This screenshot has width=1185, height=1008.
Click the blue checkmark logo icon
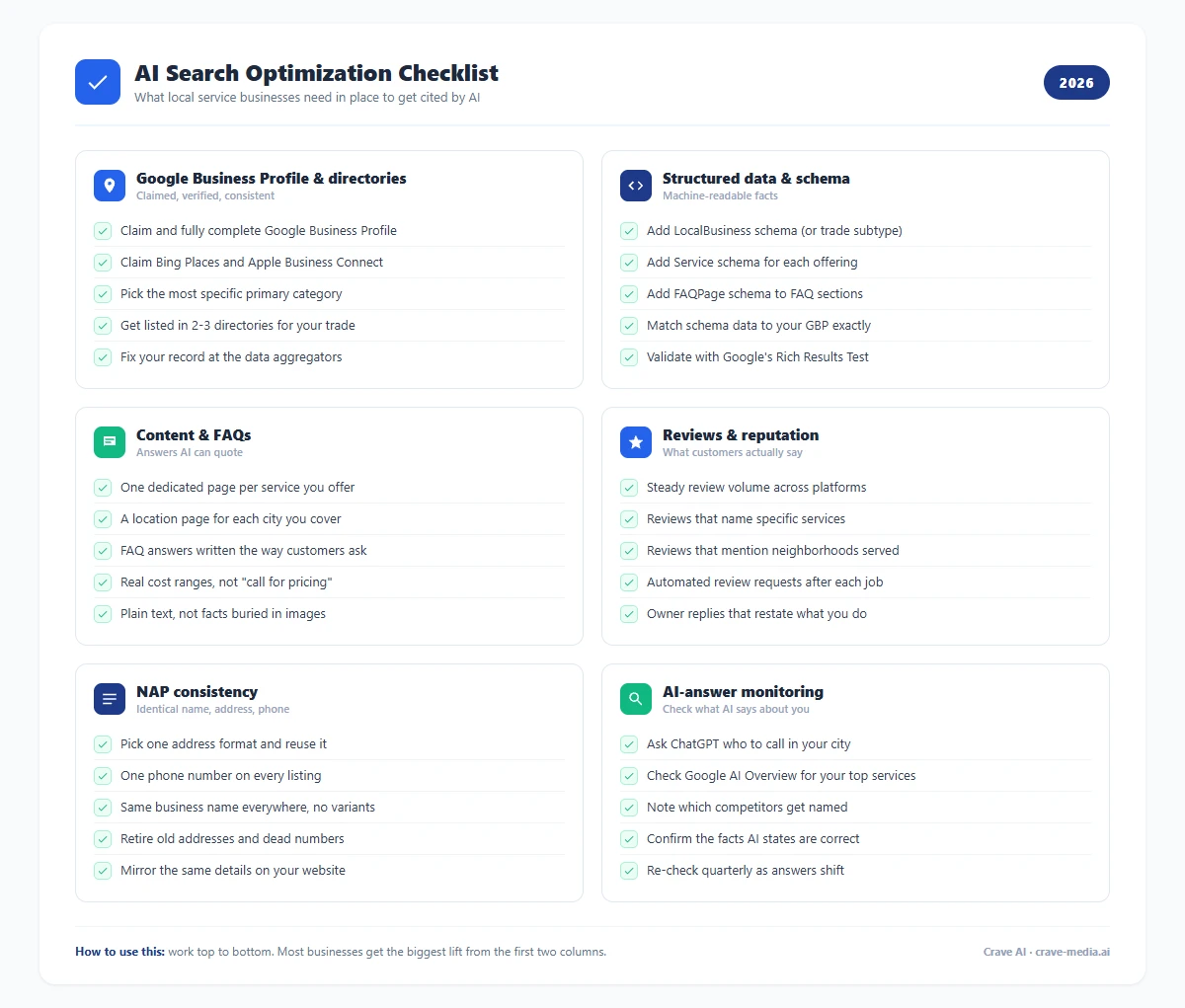point(98,82)
